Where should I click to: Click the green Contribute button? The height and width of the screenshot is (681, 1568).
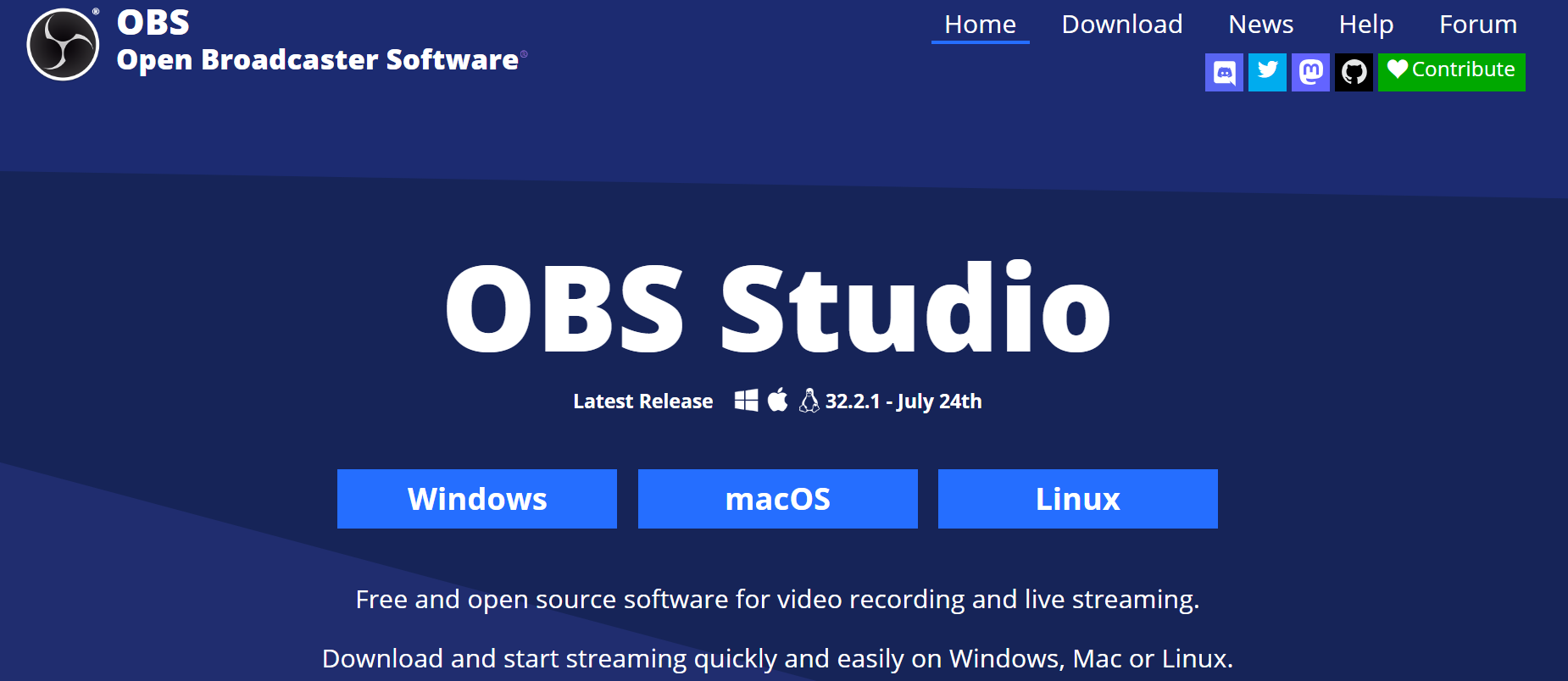(1451, 72)
